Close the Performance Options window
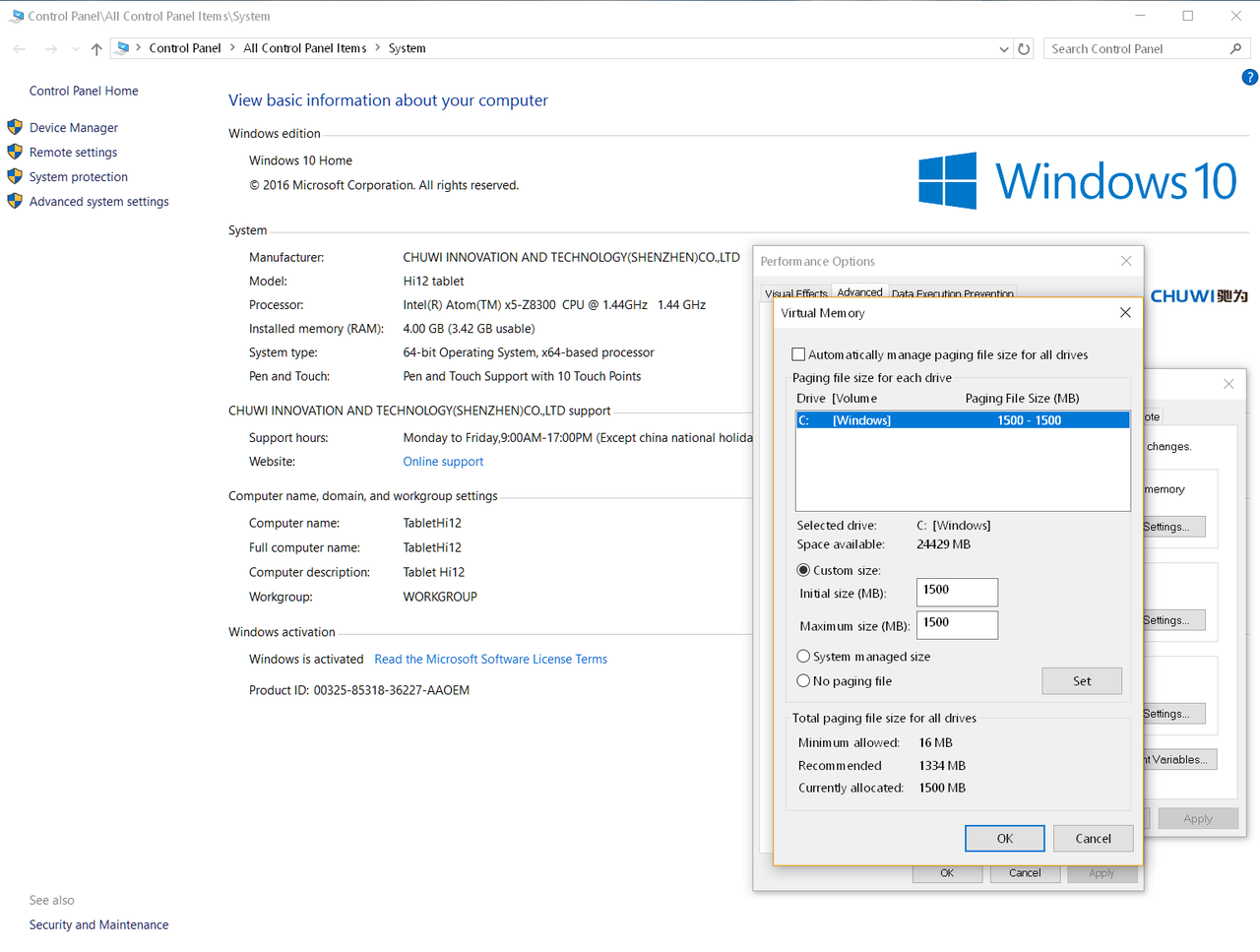1260x952 pixels. click(x=1126, y=261)
